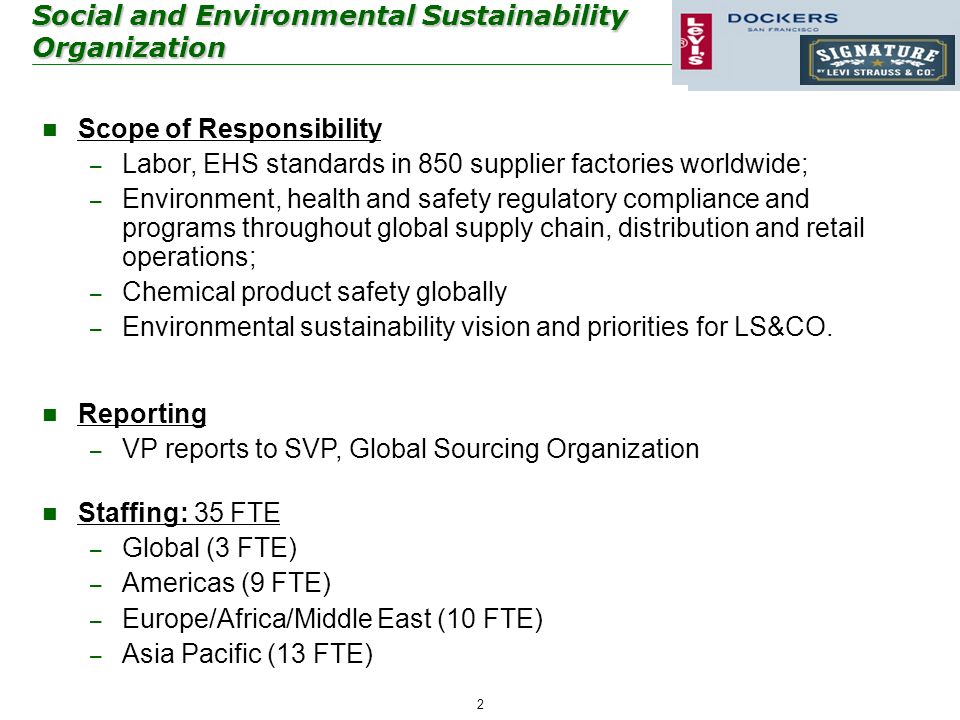Click the green bullet beside Reporting
Viewport: 960px width, 720px height.
pyautogui.click(x=50, y=415)
